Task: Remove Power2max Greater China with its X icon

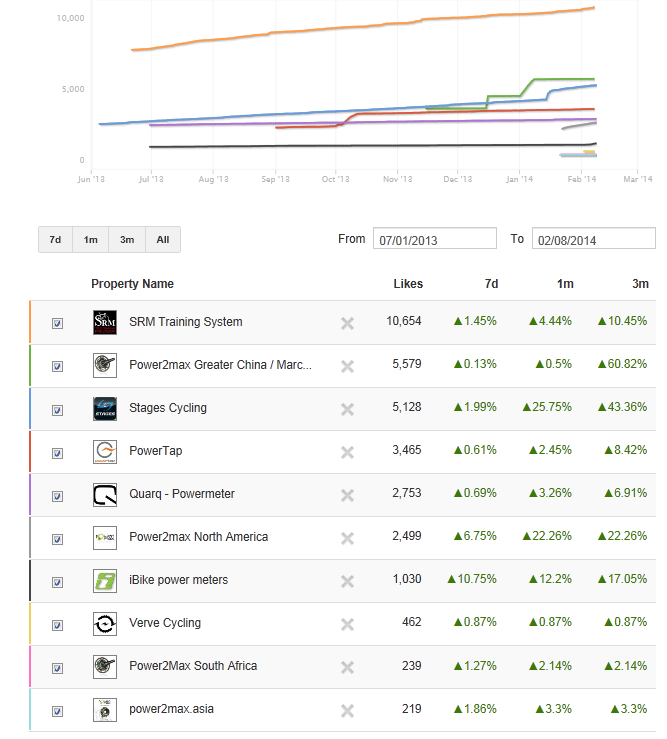Action: click(x=347, y=366)
